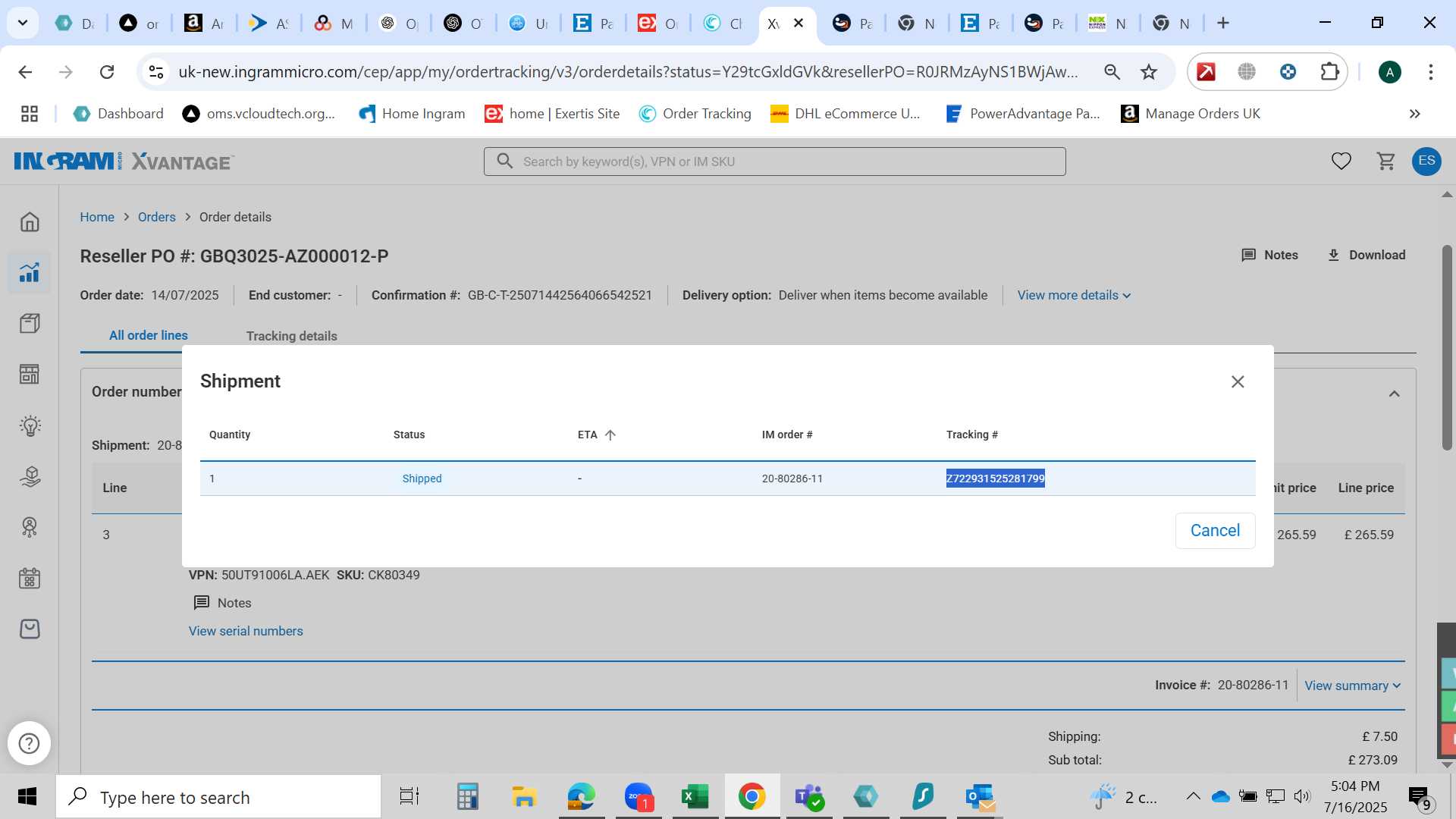The height and width of the screenshot is (819, 1456).
Task: Collapse the order number section chevron
Action: [1394, 394]
